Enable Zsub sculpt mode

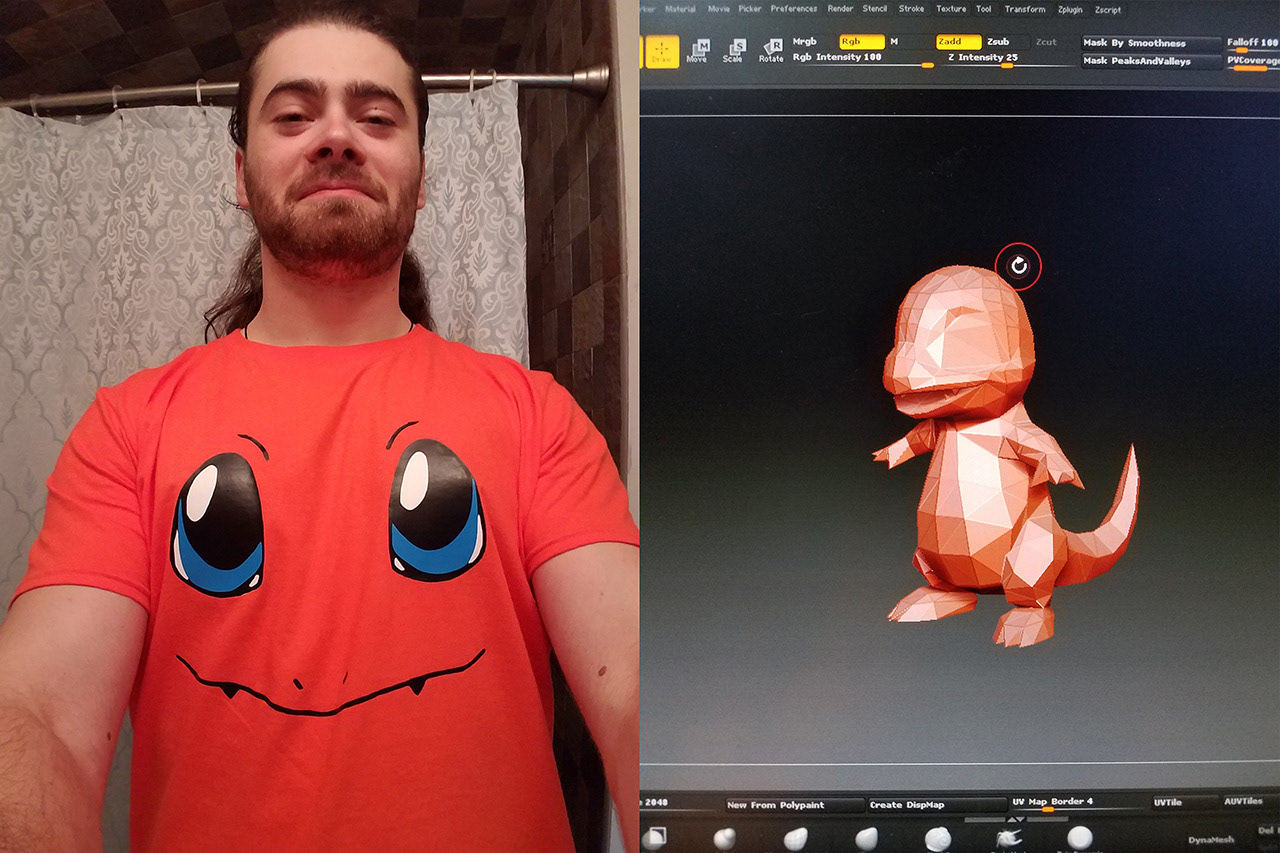998,42
